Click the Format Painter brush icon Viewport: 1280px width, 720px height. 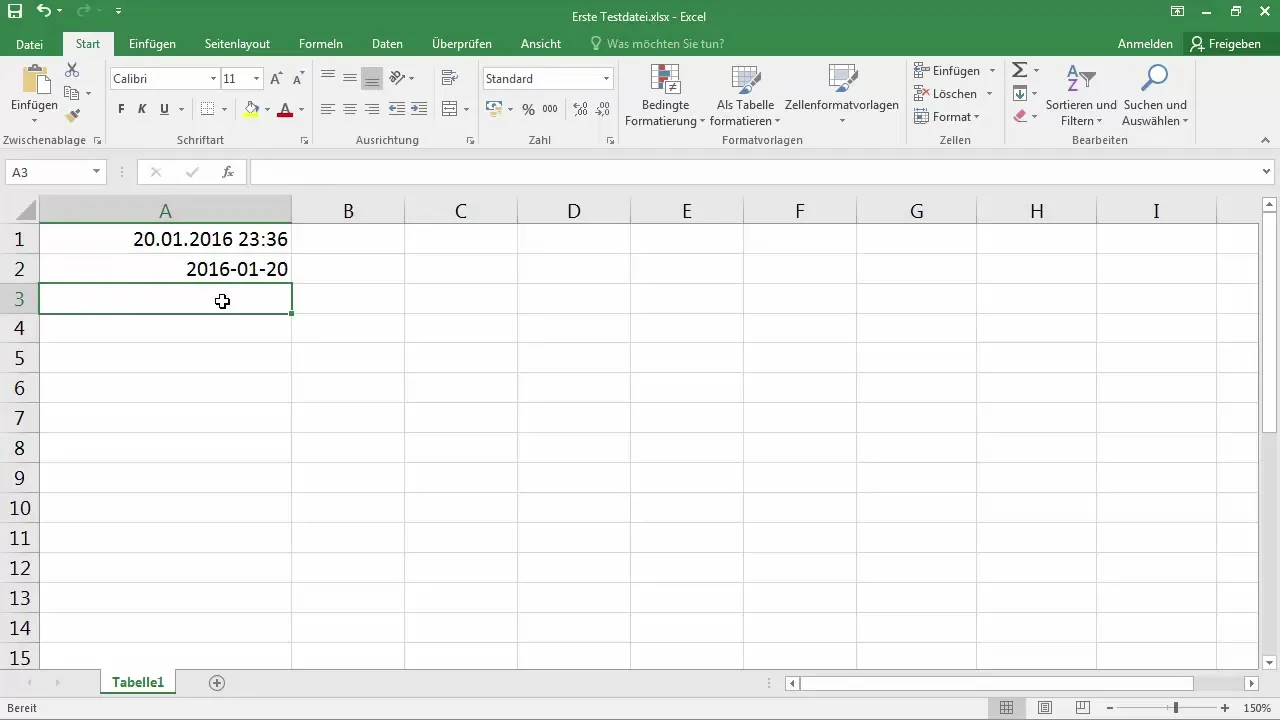point(72,116)
